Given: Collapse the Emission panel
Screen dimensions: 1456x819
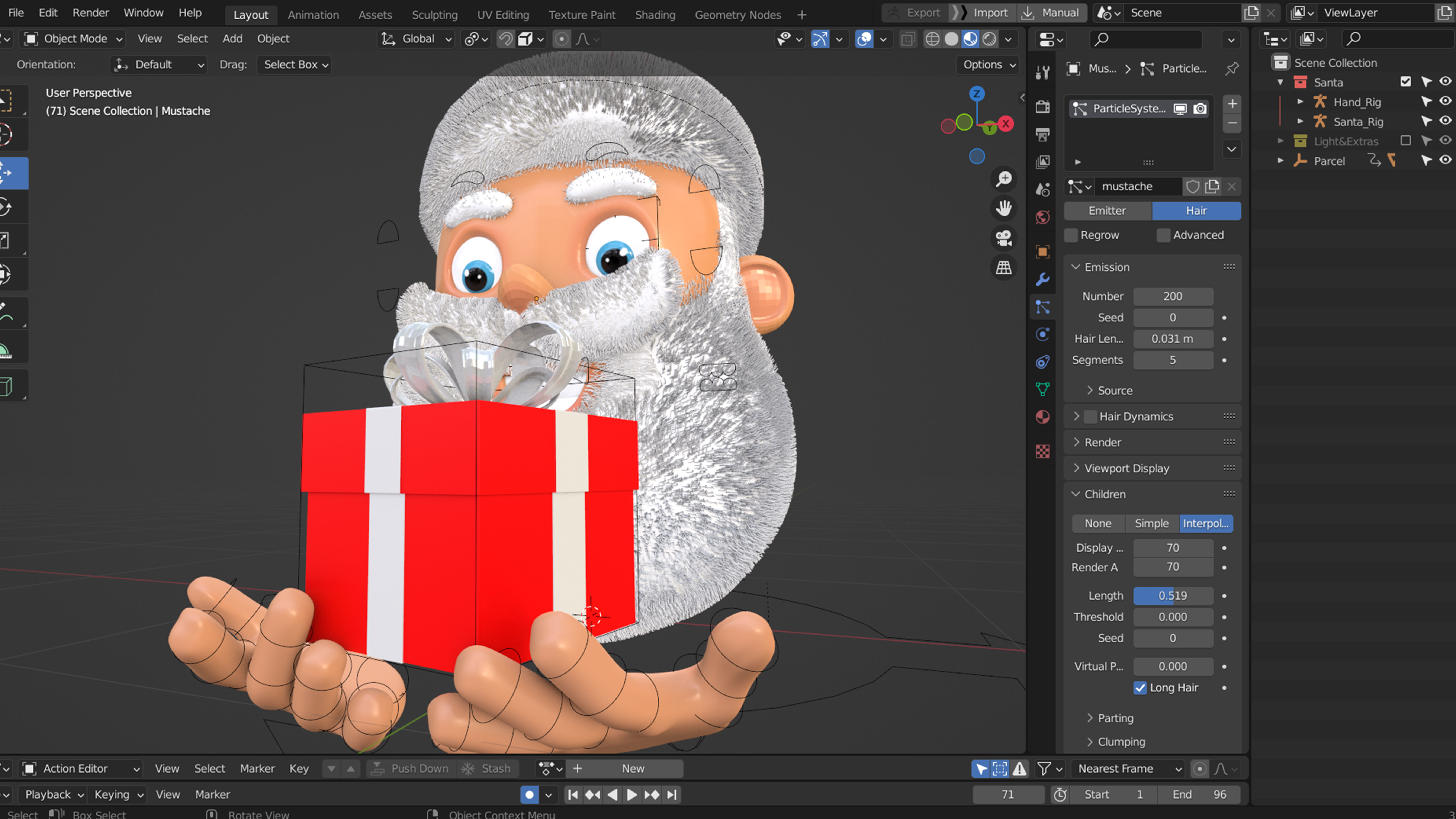Looking at the screenshot, I should (1106, 267).
